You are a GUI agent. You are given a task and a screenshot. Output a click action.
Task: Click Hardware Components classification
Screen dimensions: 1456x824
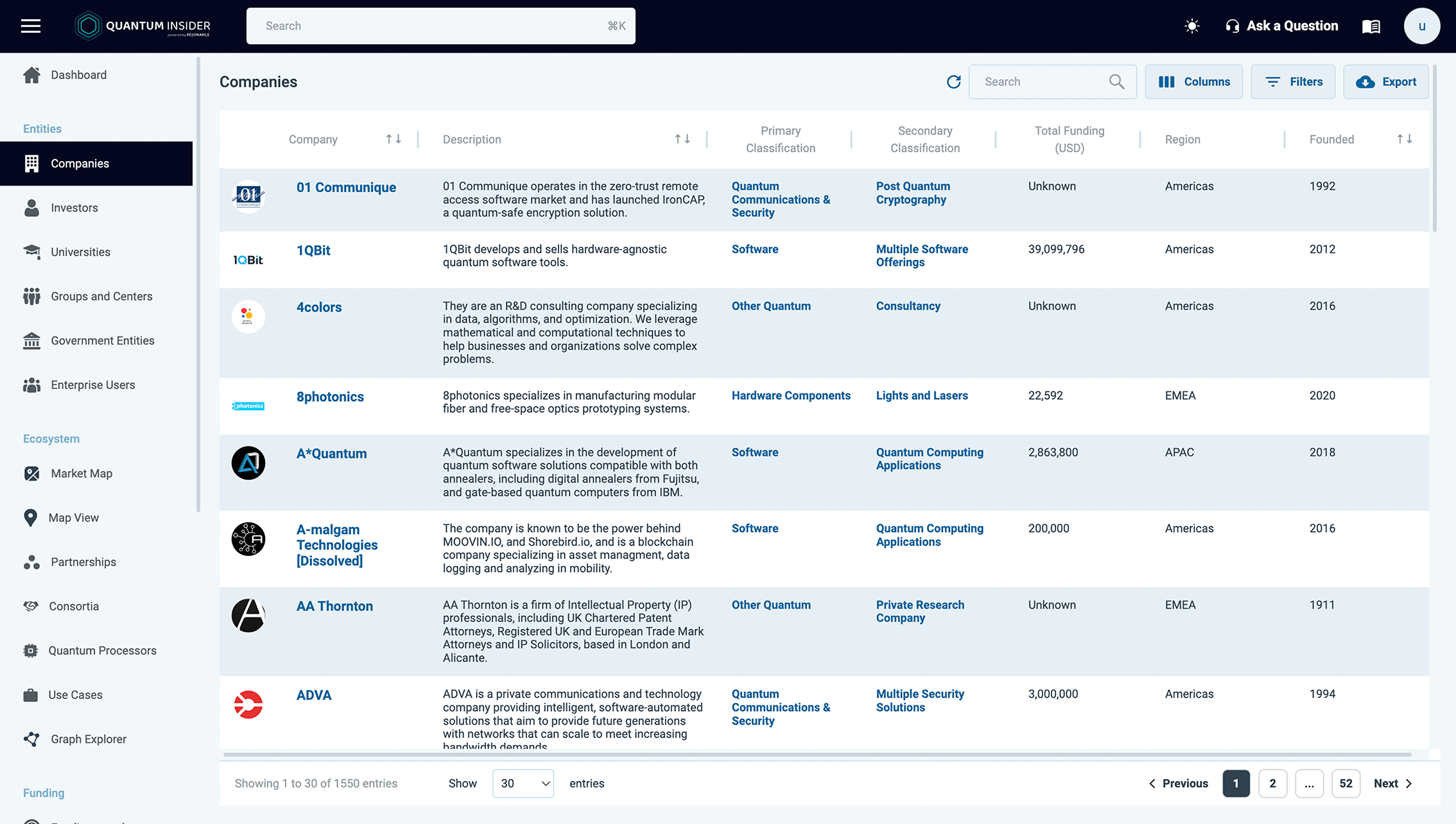point(791,396)
